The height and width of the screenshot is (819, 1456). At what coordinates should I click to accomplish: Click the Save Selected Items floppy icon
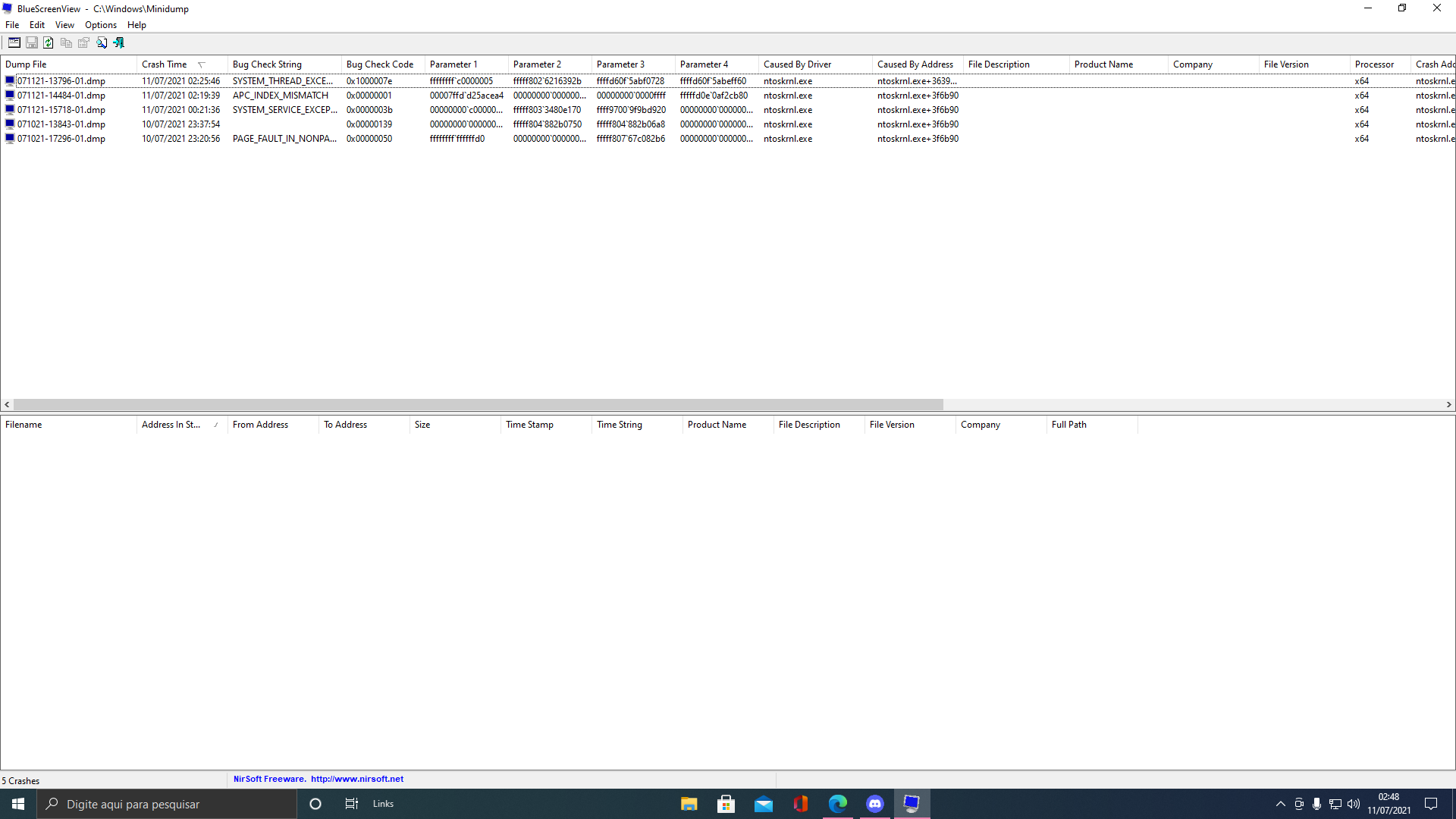pos(32,43)
